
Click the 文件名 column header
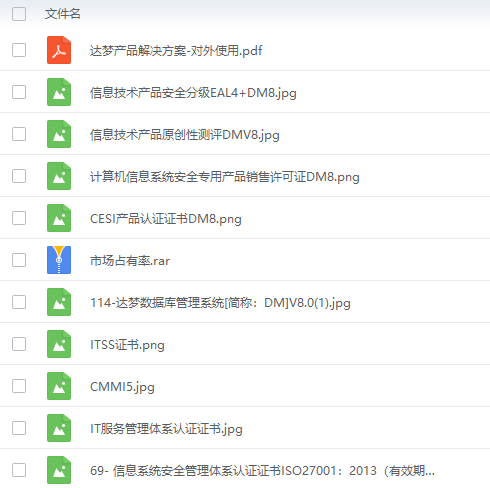63,14
